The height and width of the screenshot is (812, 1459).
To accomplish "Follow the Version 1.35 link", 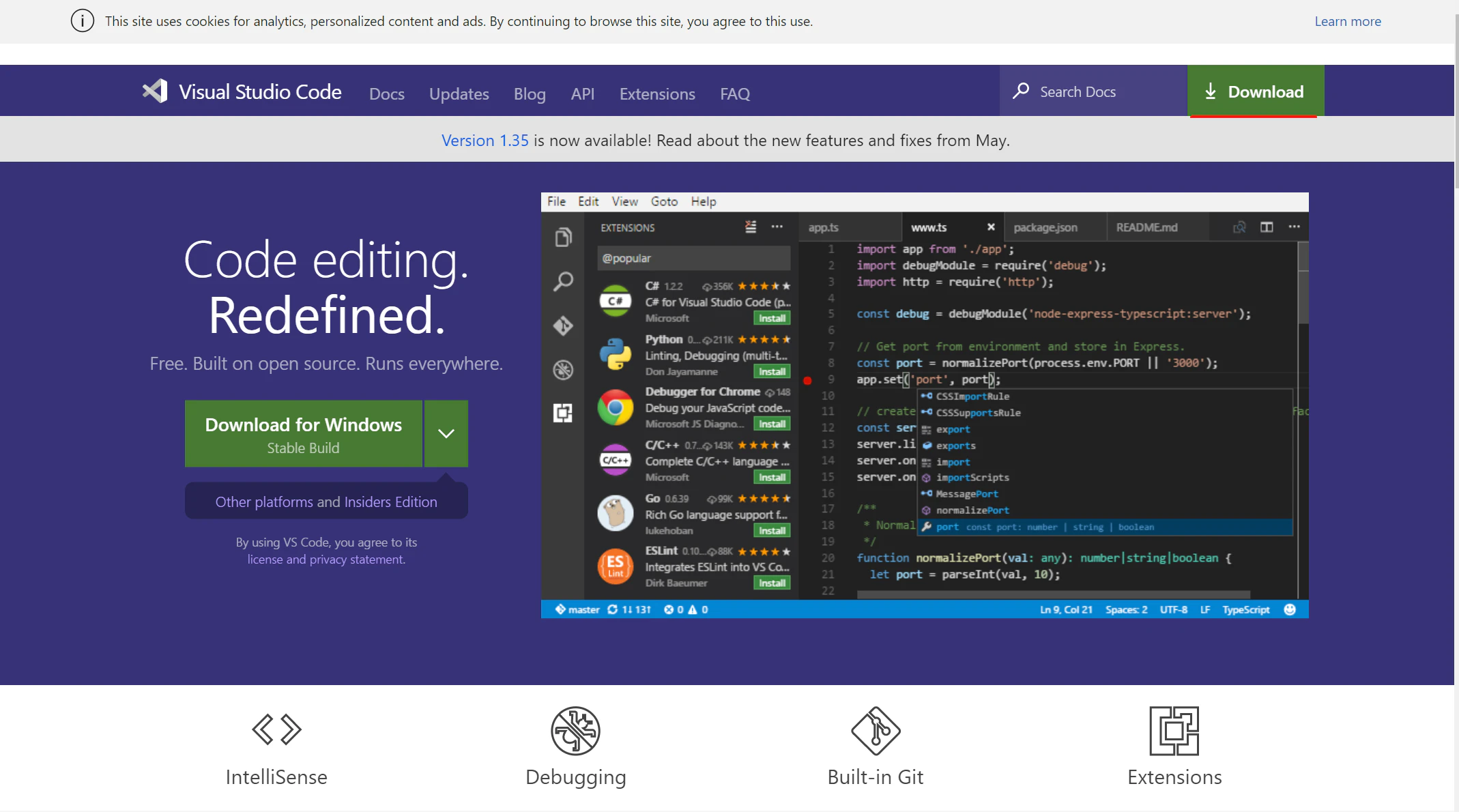I will click(485, 141).
